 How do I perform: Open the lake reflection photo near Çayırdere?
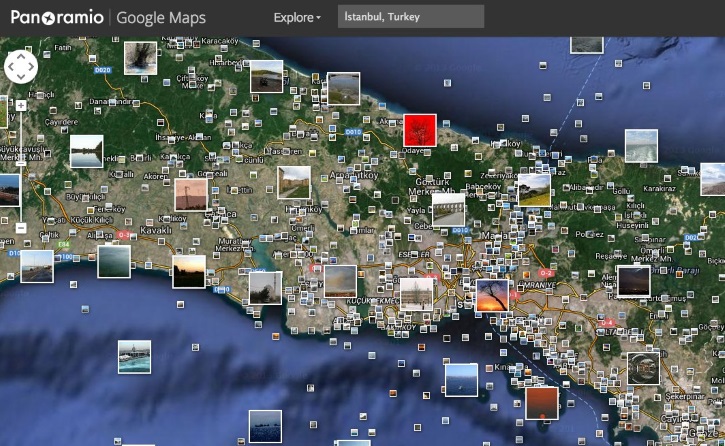point(86,151)
